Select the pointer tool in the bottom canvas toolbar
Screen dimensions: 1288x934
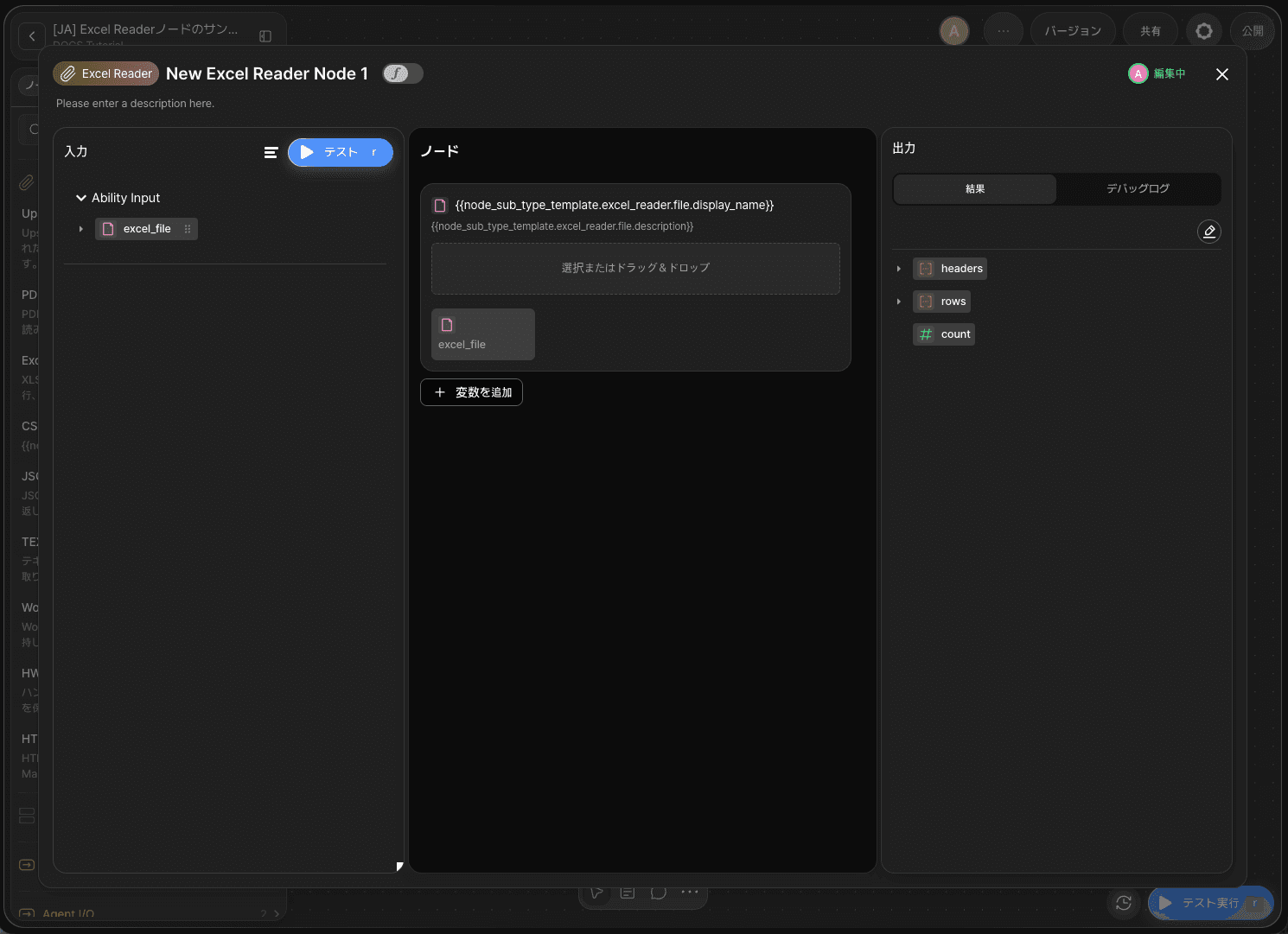(x=596, y=893)
